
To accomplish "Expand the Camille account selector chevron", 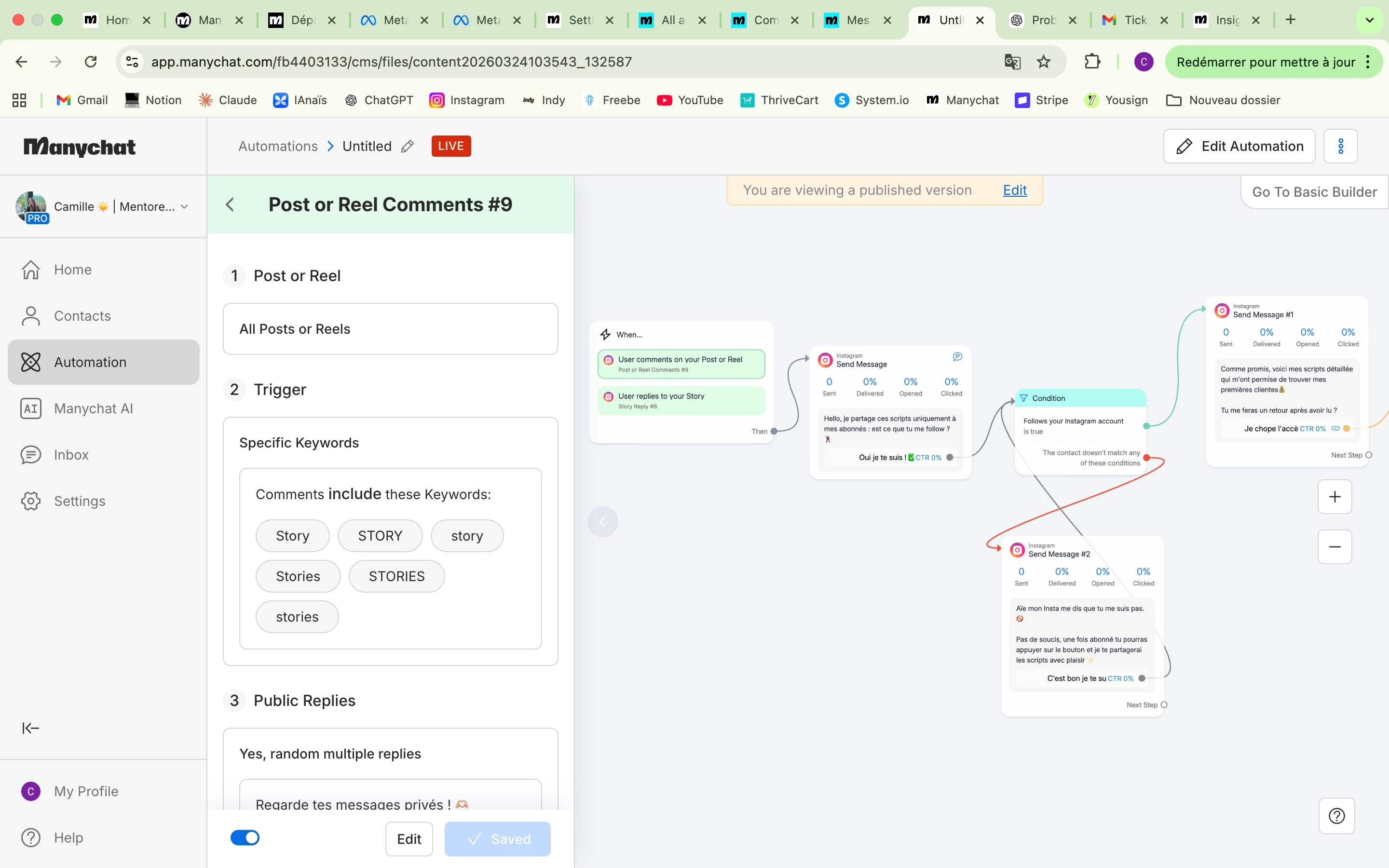I will click(x=184, y=207).
